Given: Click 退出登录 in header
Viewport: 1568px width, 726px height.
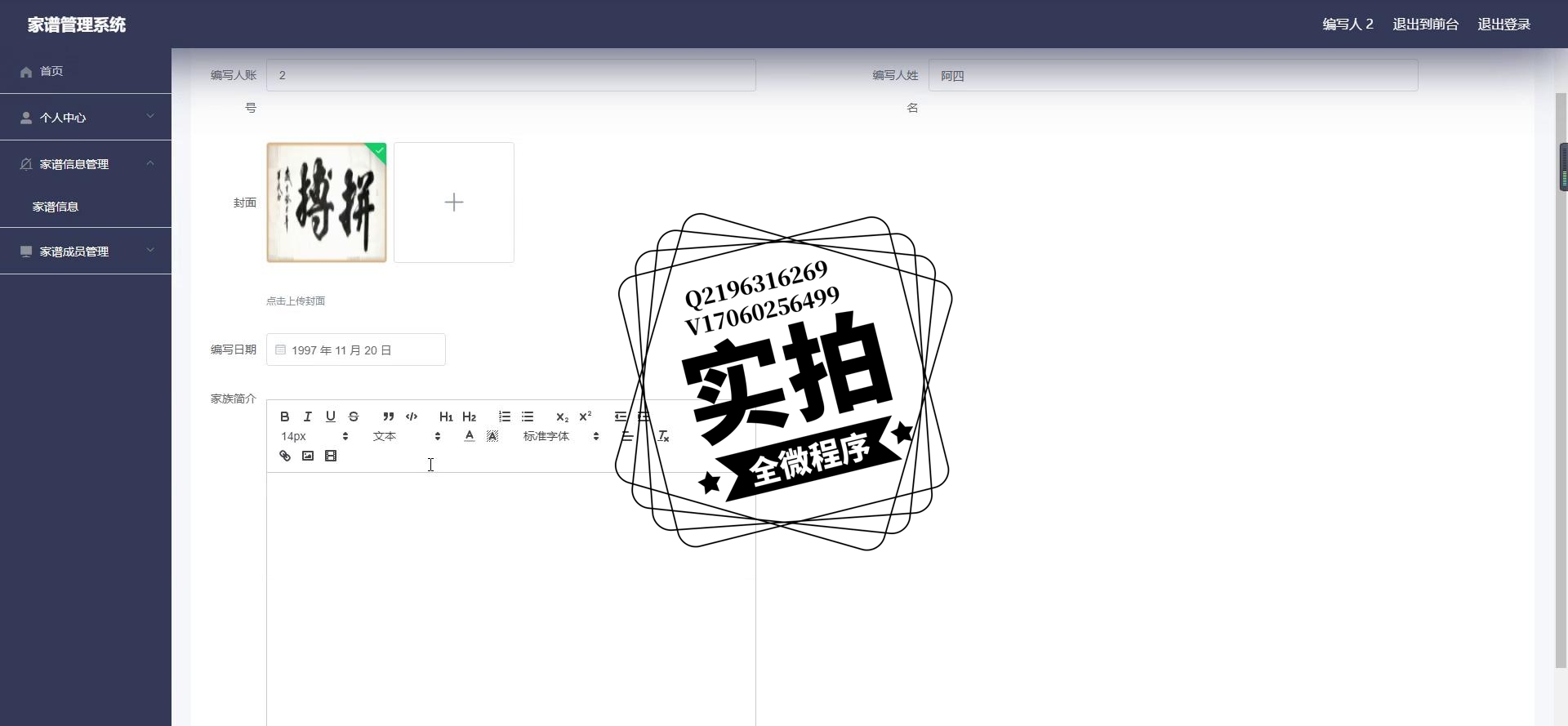Looking at the screenshot, I should [x=1503, y=24].
